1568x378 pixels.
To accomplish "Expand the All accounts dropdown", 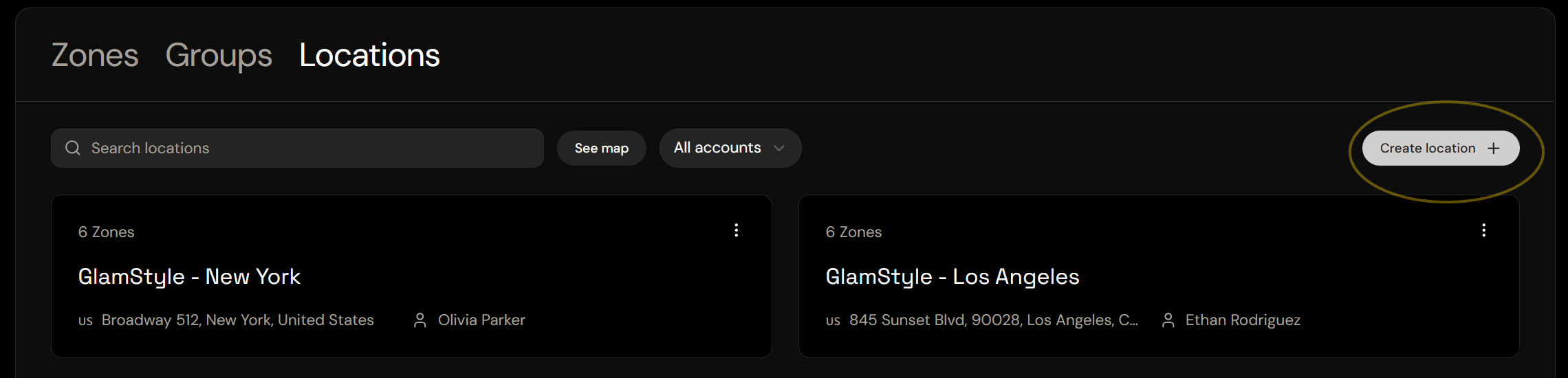I will pyautogui.click(x=730, y=148).
